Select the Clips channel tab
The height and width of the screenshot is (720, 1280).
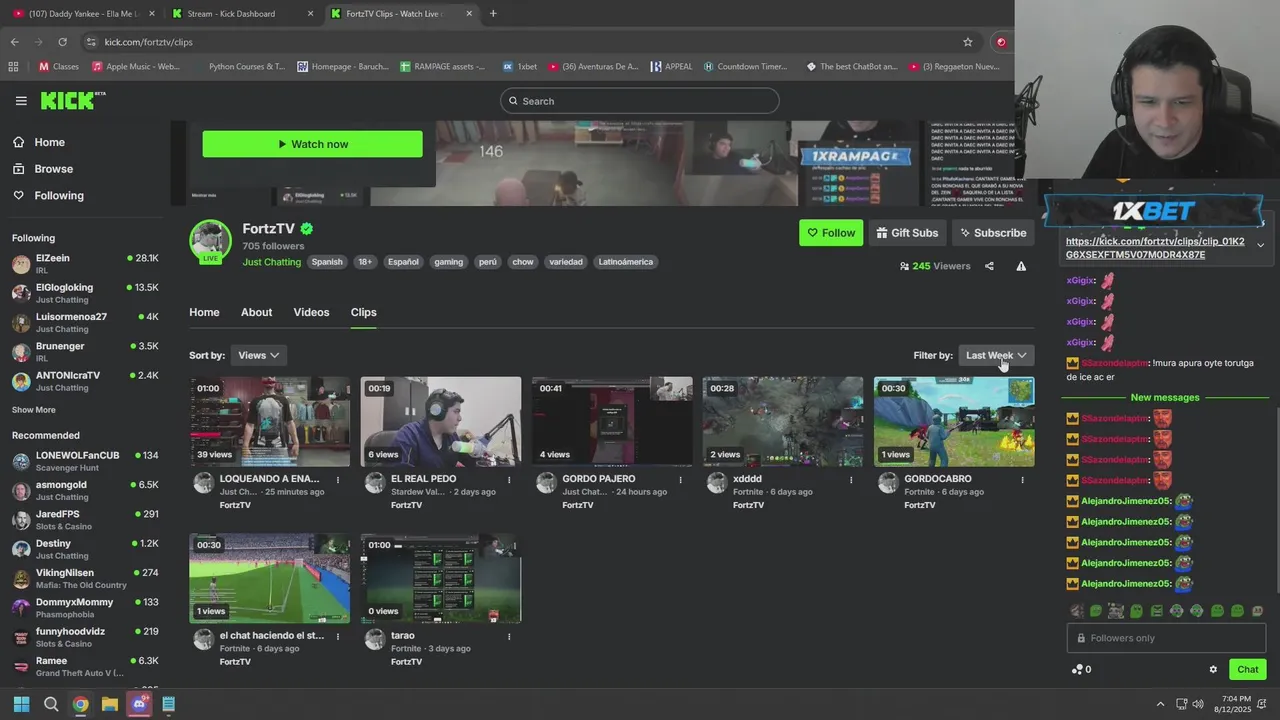click(363, 312)
